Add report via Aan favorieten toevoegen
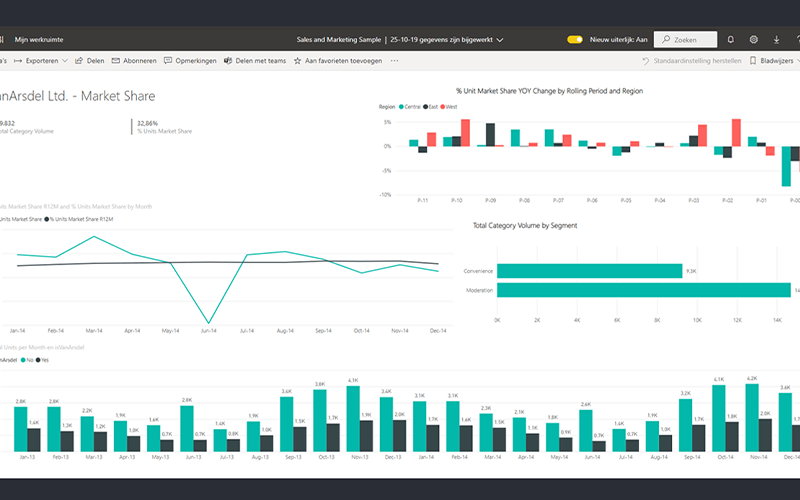This screenshot has height=500, width=800. pos(338,60)
